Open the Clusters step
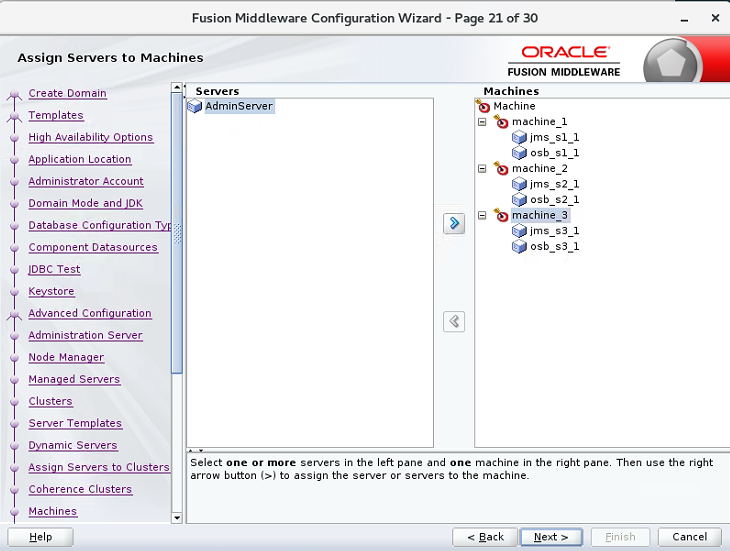 click(x=50, y=401)
